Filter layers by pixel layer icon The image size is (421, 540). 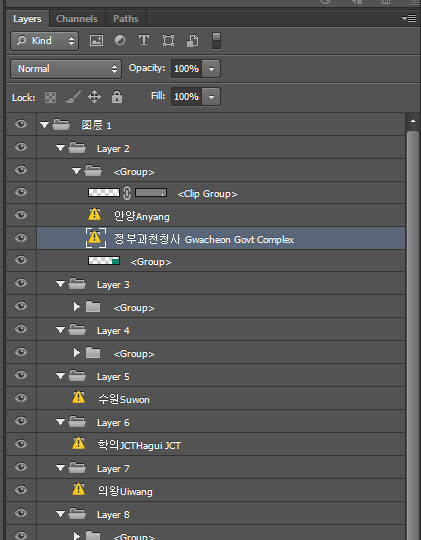pos(96,41)
